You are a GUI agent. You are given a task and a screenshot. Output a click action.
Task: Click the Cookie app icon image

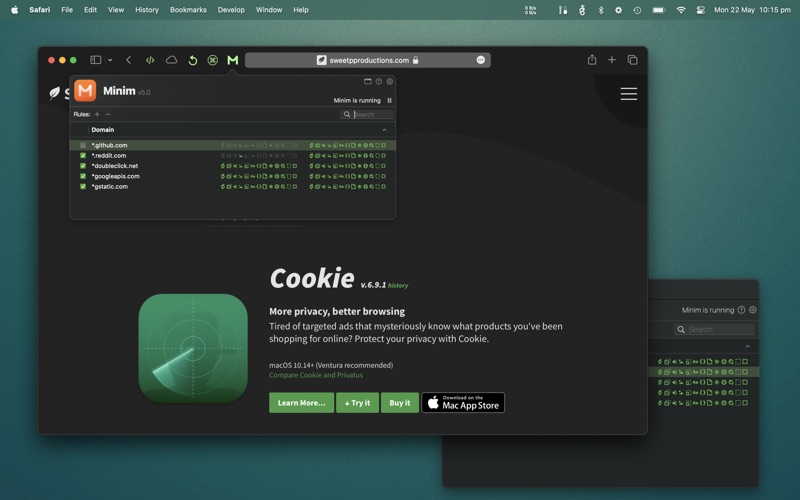pos(193,348)
